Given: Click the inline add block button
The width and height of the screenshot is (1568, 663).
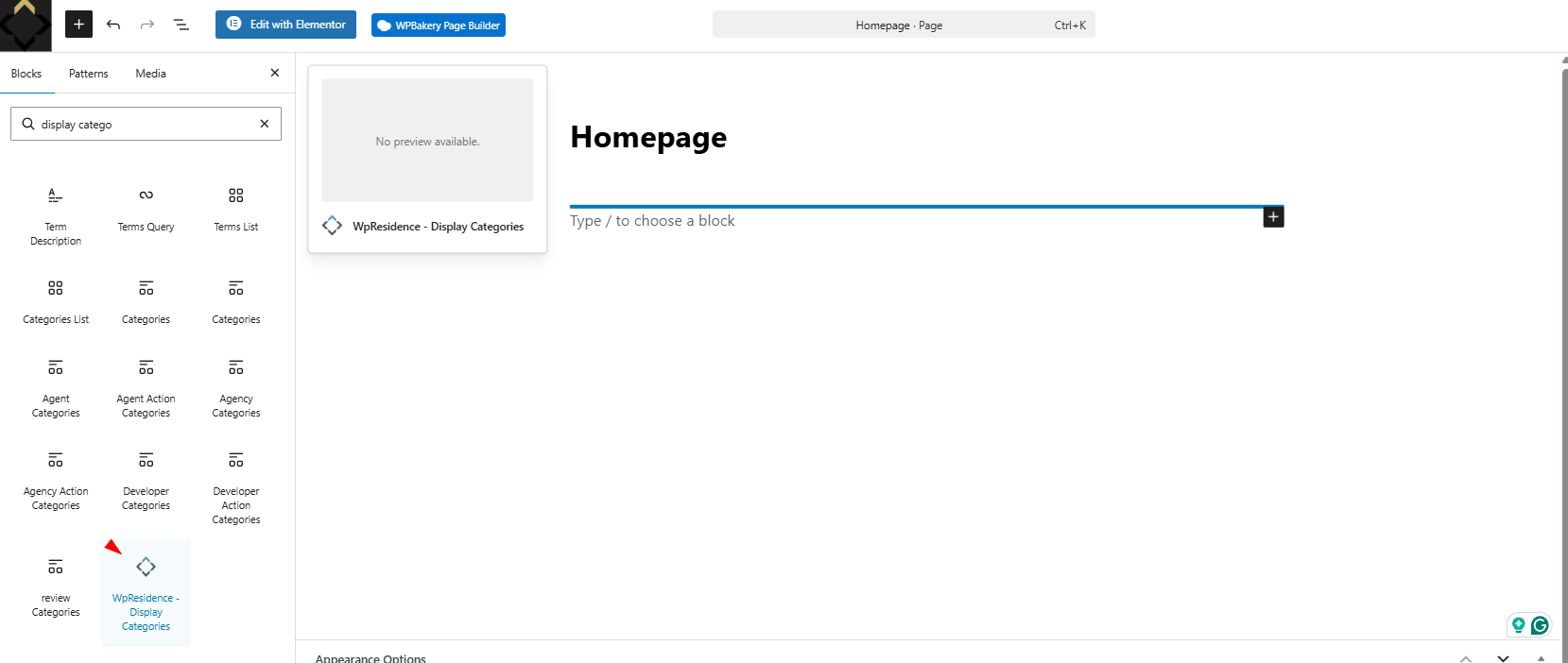Looking at the screenshot, I should click(x=1273, y=217).
